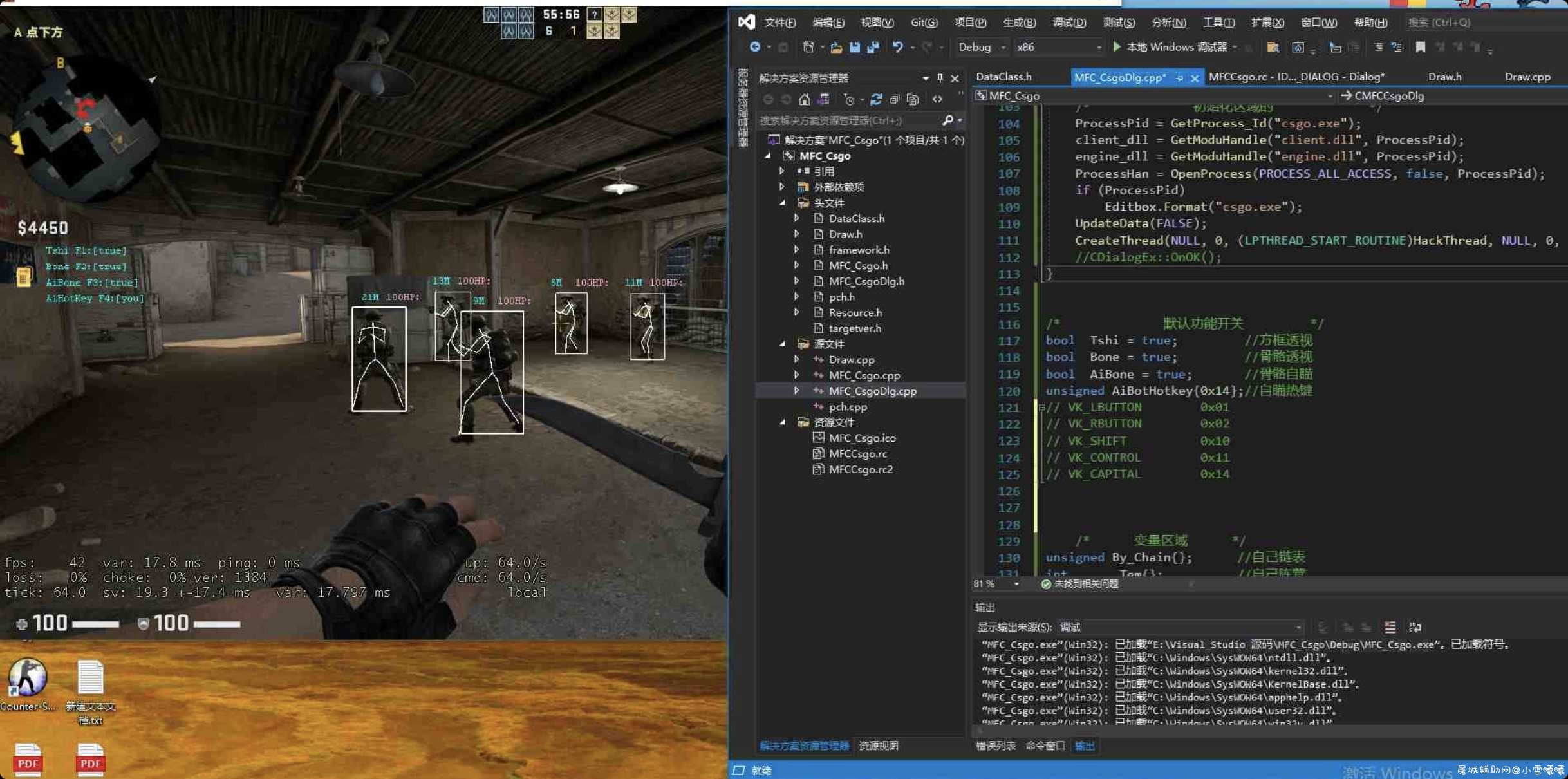Click the Undo arrow in the toolbar
Image resolution: width=1568 pixels, height=779 pixels.
tap(897, 47)
